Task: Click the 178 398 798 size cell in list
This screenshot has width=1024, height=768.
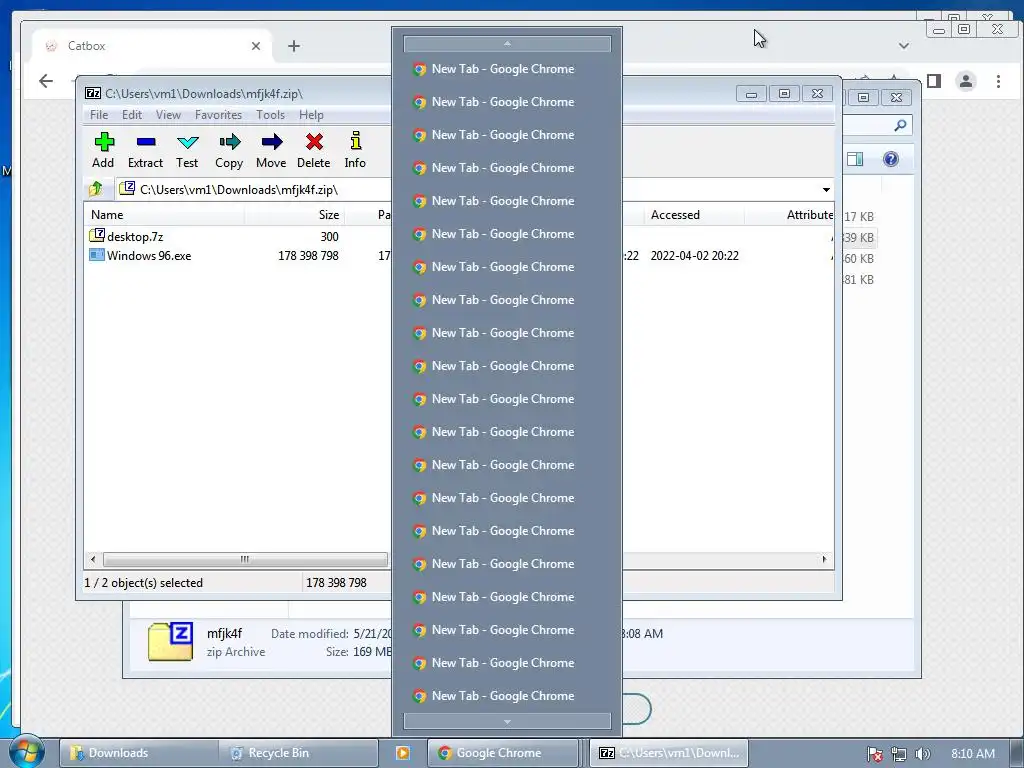Action: [x=308, y=256]
